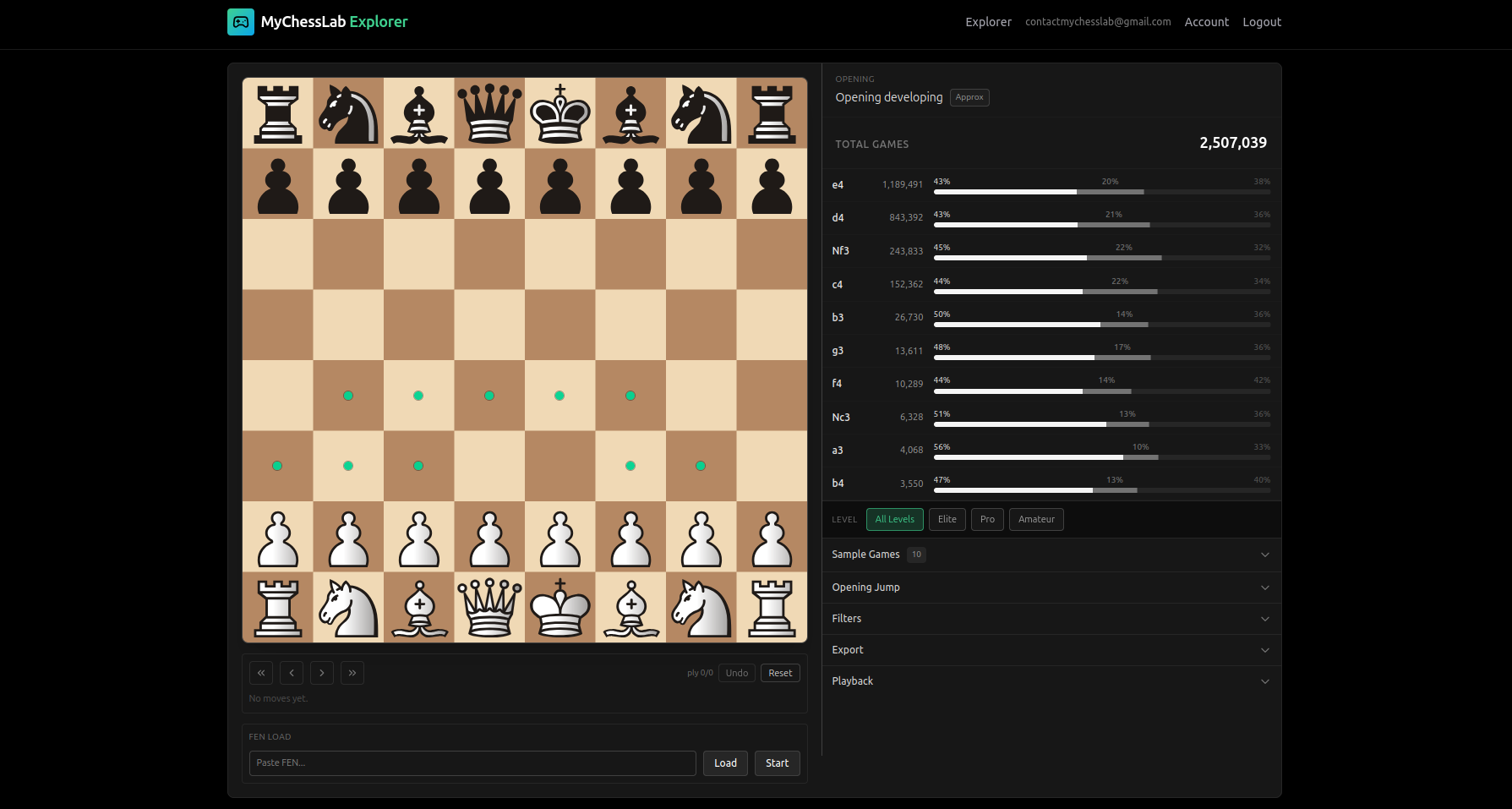
Task: Select the white queen piece
Action: click(489, 607)
